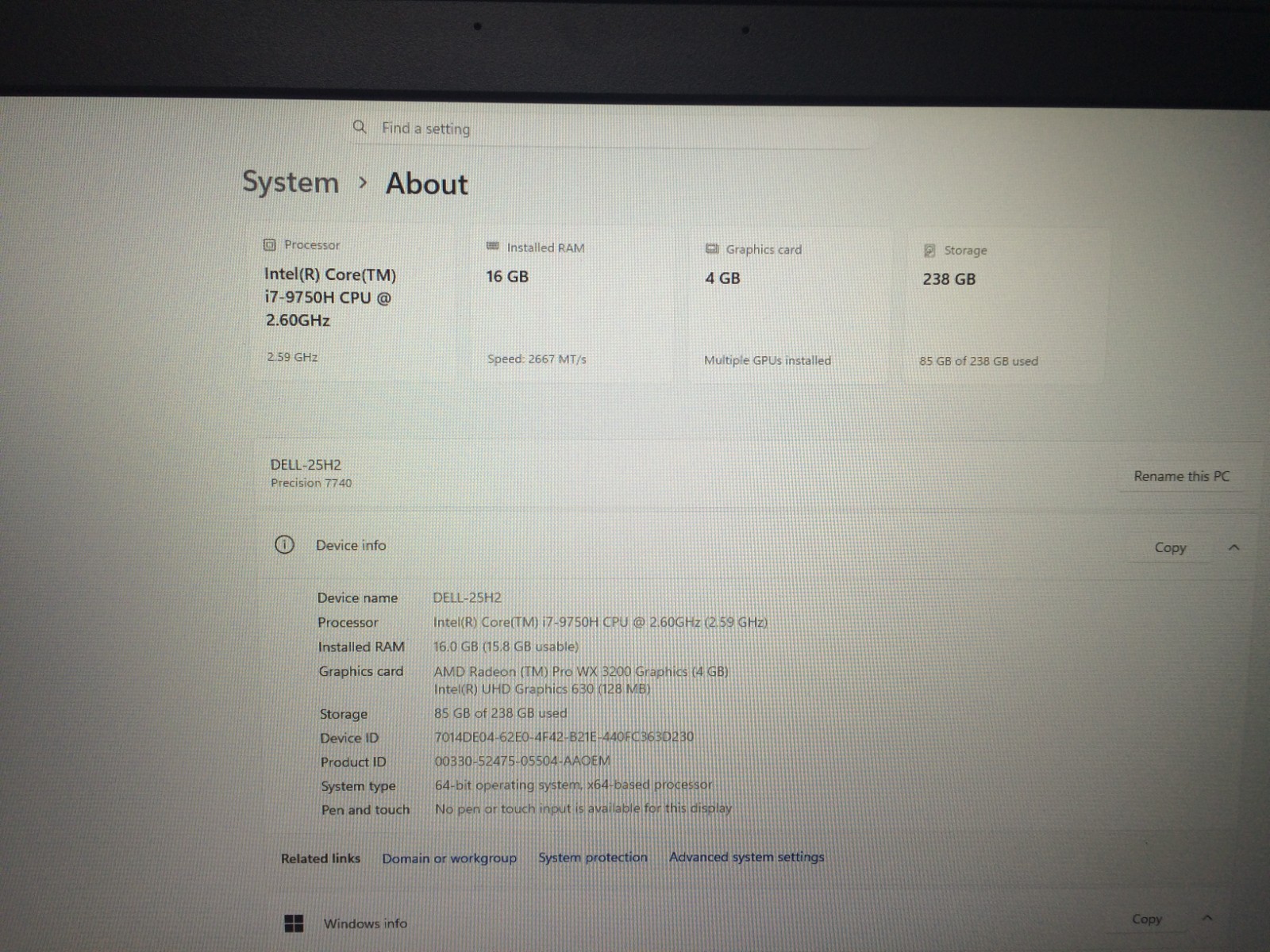
Task: Click the Rename this PC button
Action: (1182, 476)
